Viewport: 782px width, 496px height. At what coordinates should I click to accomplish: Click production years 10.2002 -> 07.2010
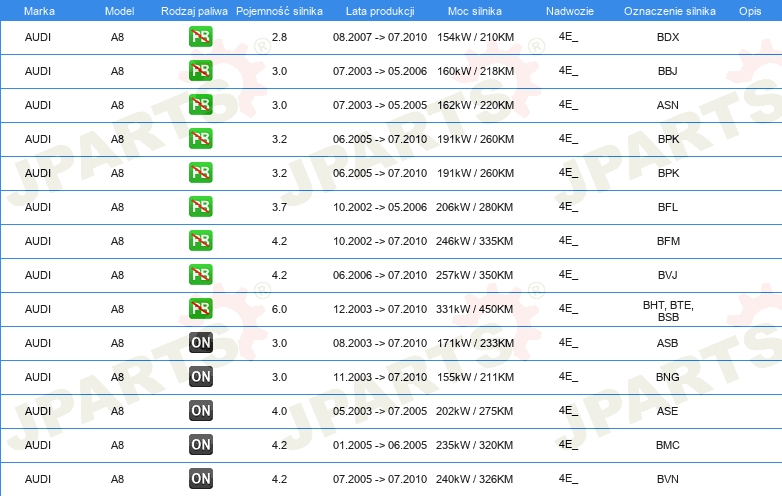tap(380, 241)
